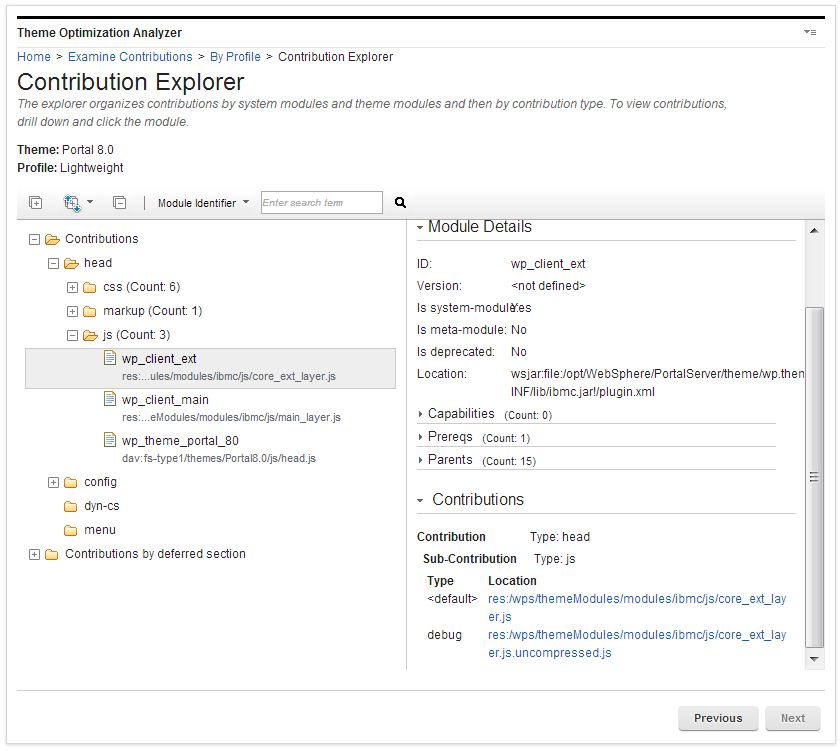Expand the css node showing Count 6
This screenshot has height=751, width=840.
click(x=71, y=286)
